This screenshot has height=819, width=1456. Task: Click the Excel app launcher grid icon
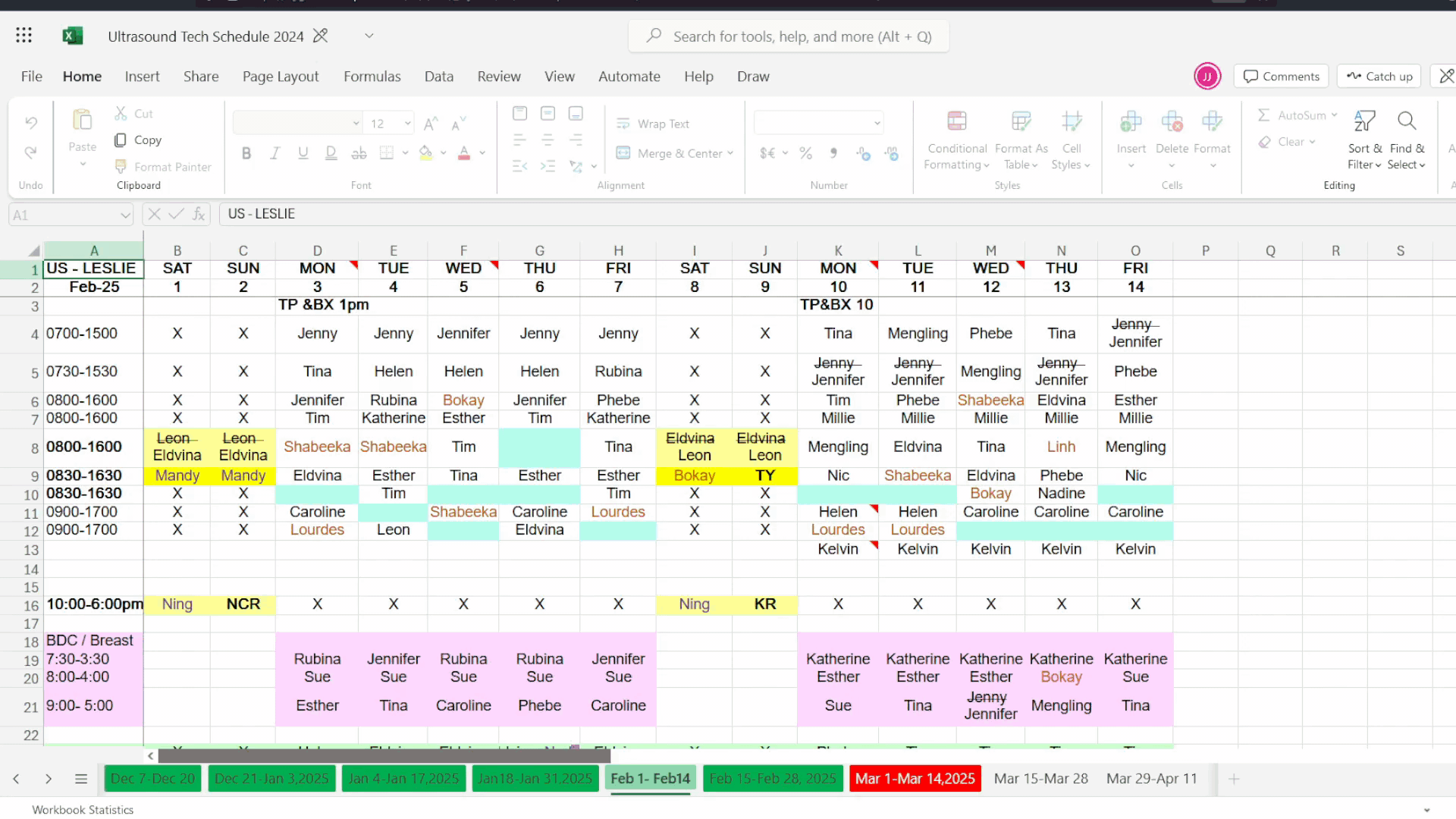click(24, 36)
